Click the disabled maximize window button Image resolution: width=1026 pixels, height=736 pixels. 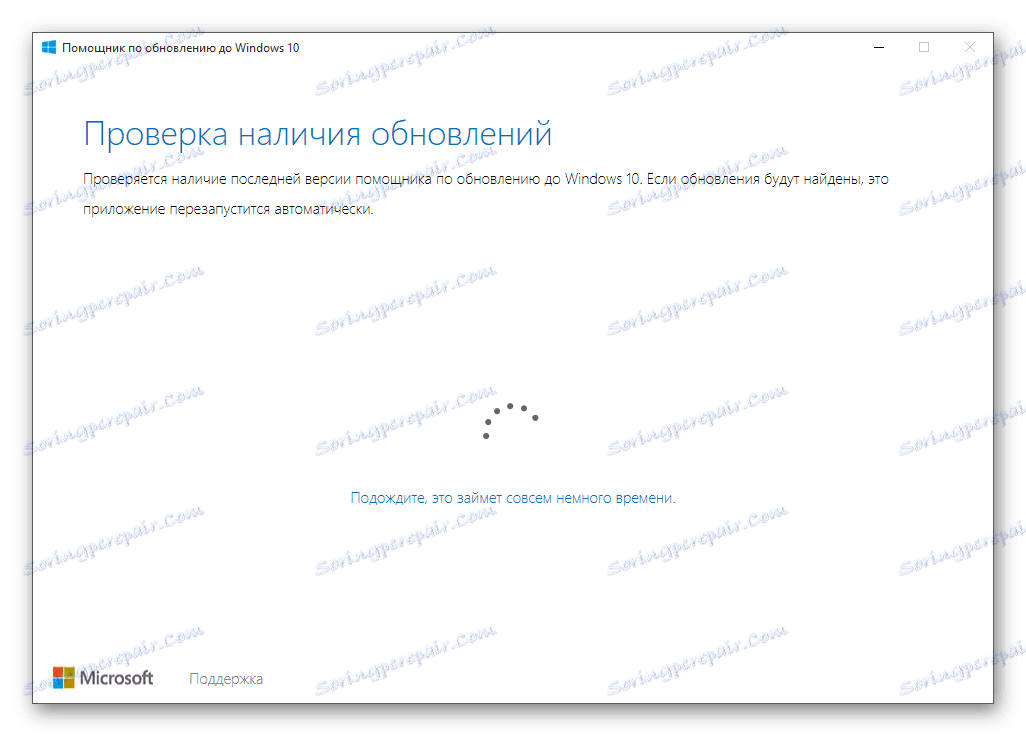click(x=924, y=47)
